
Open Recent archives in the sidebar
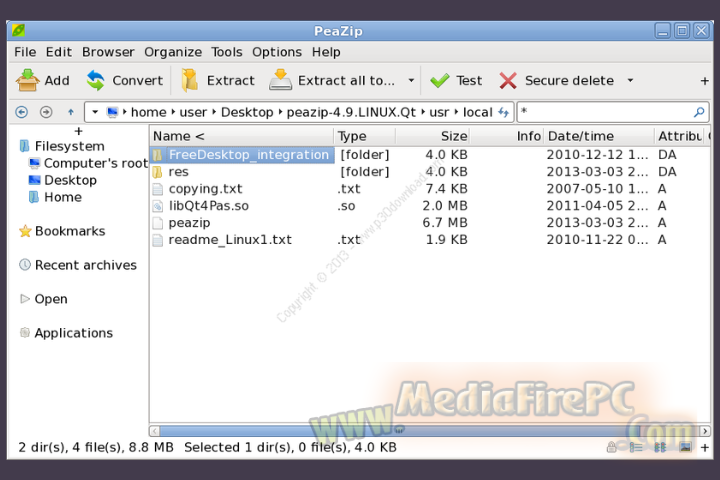[78, 265]
